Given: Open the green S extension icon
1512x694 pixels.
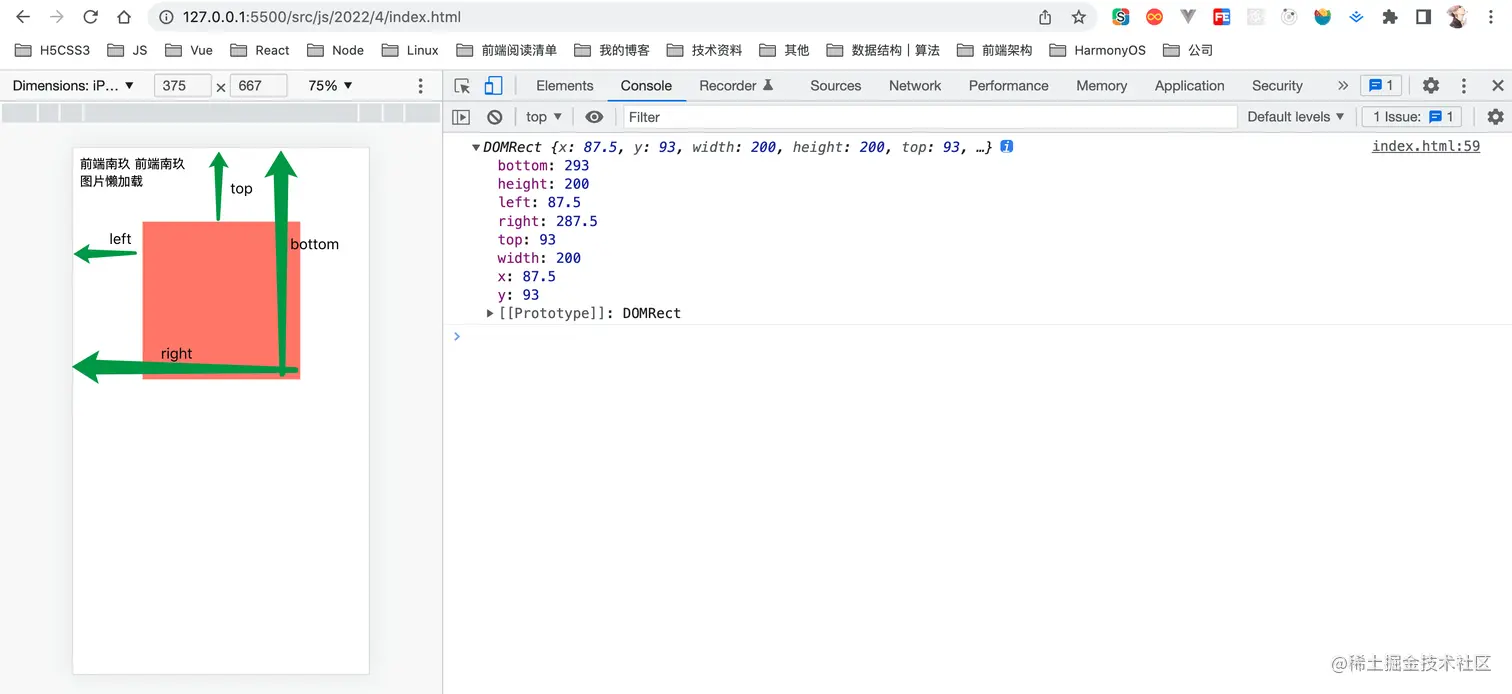Looking at the screenshot, I should (x=1121, y=17).
